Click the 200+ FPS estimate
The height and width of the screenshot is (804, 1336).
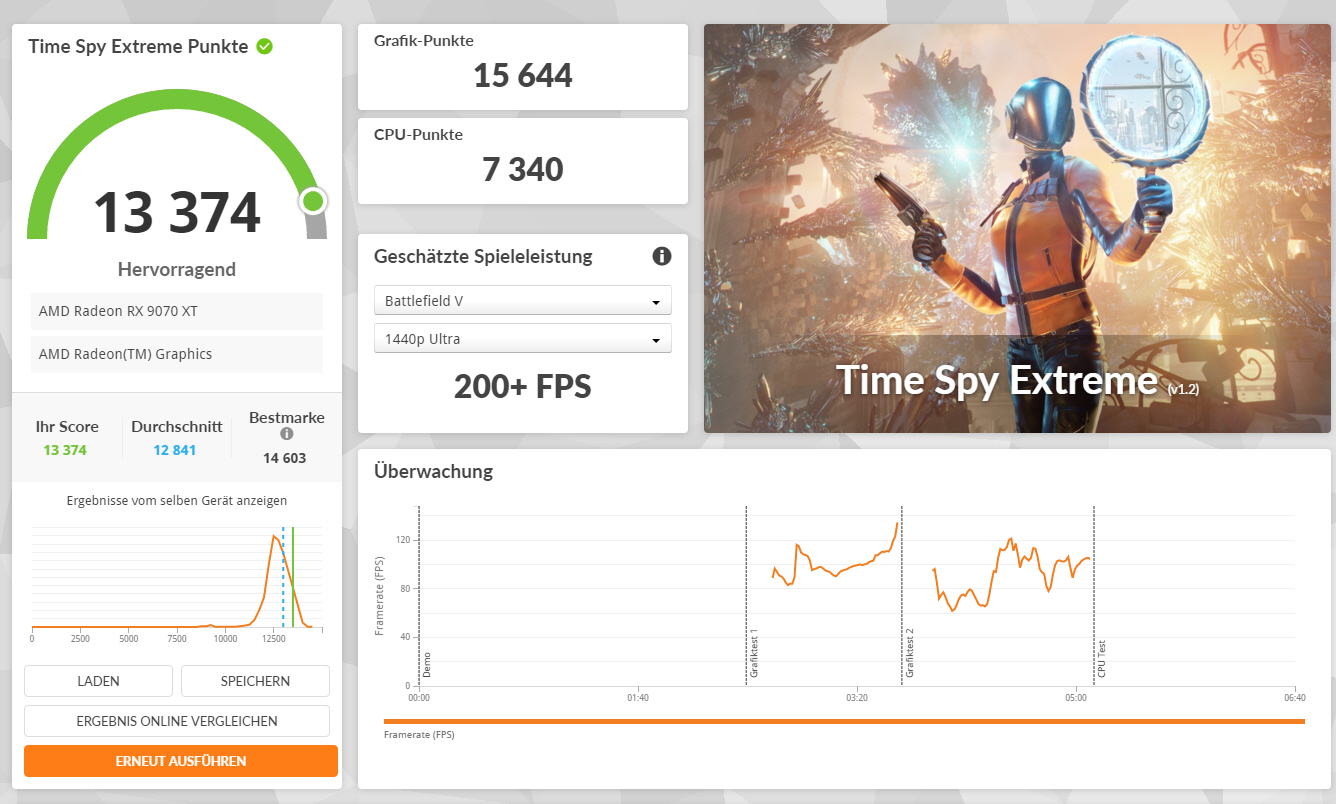(x=523, y=386)
